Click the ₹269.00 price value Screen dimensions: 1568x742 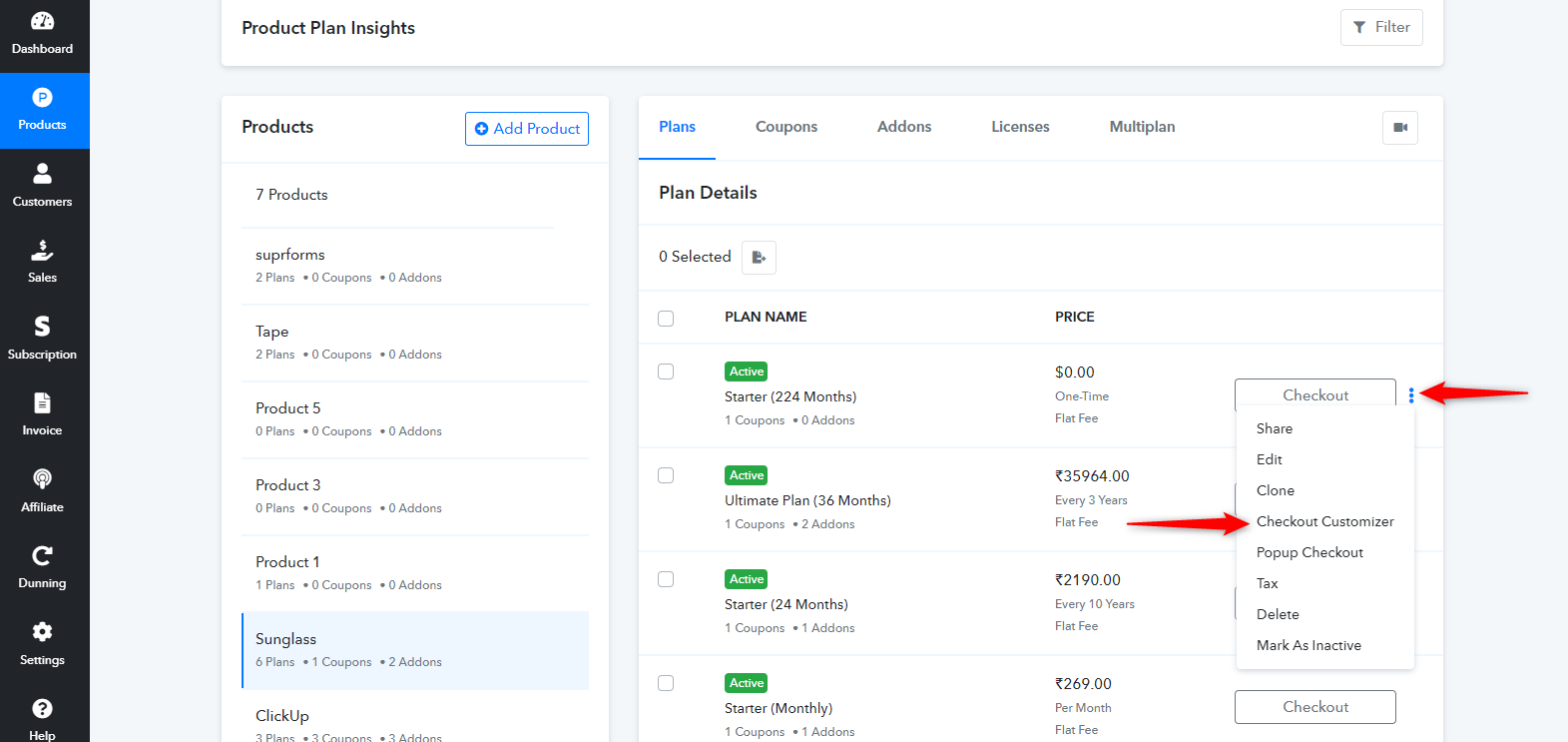tap(1083, 684)
